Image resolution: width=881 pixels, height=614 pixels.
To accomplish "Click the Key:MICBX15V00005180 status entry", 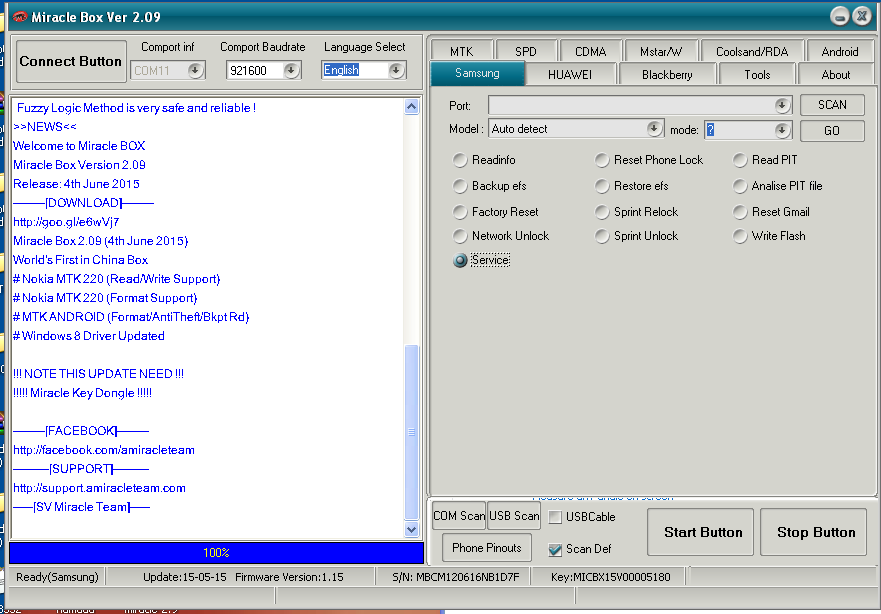I will 611,577.
